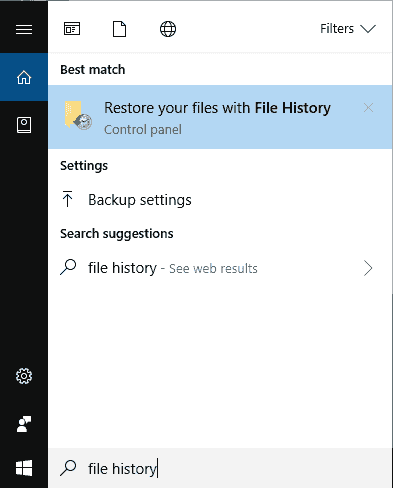Open Backup settings
This screenshot has height=488, width=393.
220,200
